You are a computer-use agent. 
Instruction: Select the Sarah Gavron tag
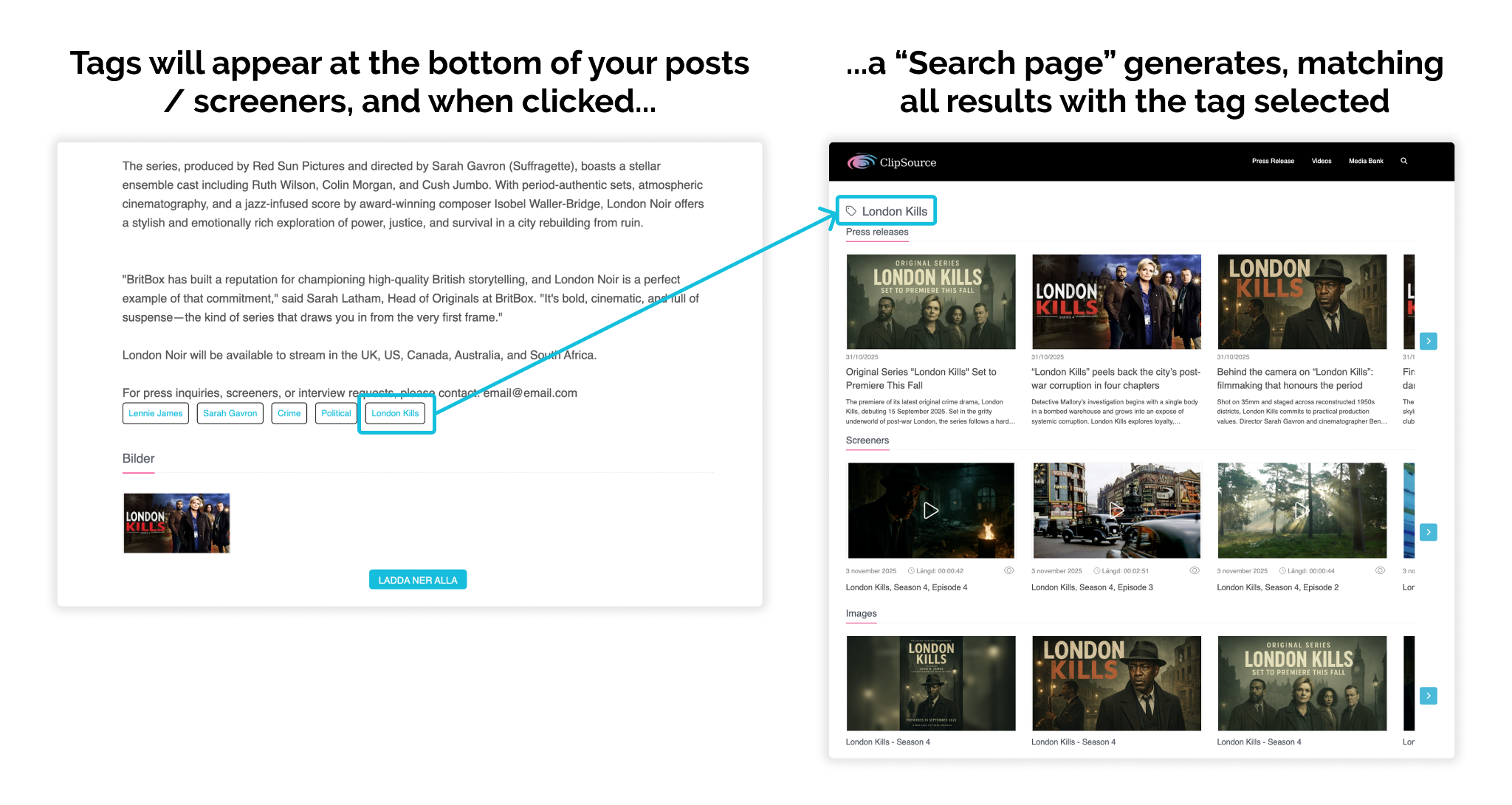230,413
